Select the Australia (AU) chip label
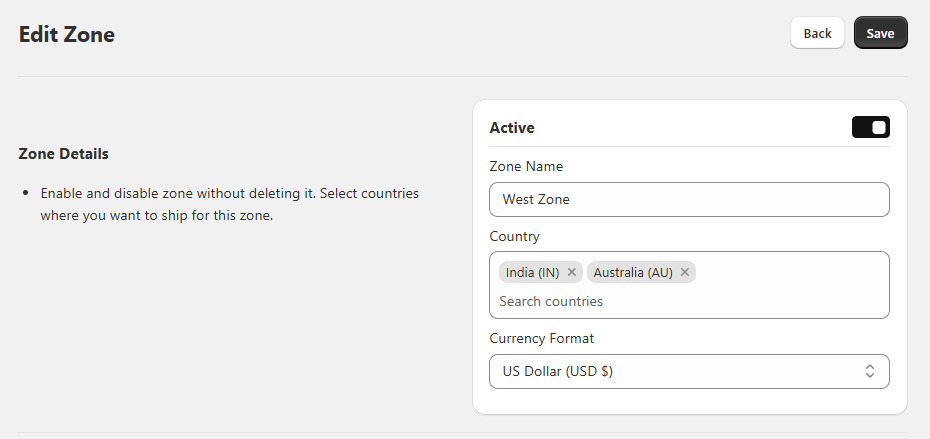930x439 pixels. click(633, 272)
